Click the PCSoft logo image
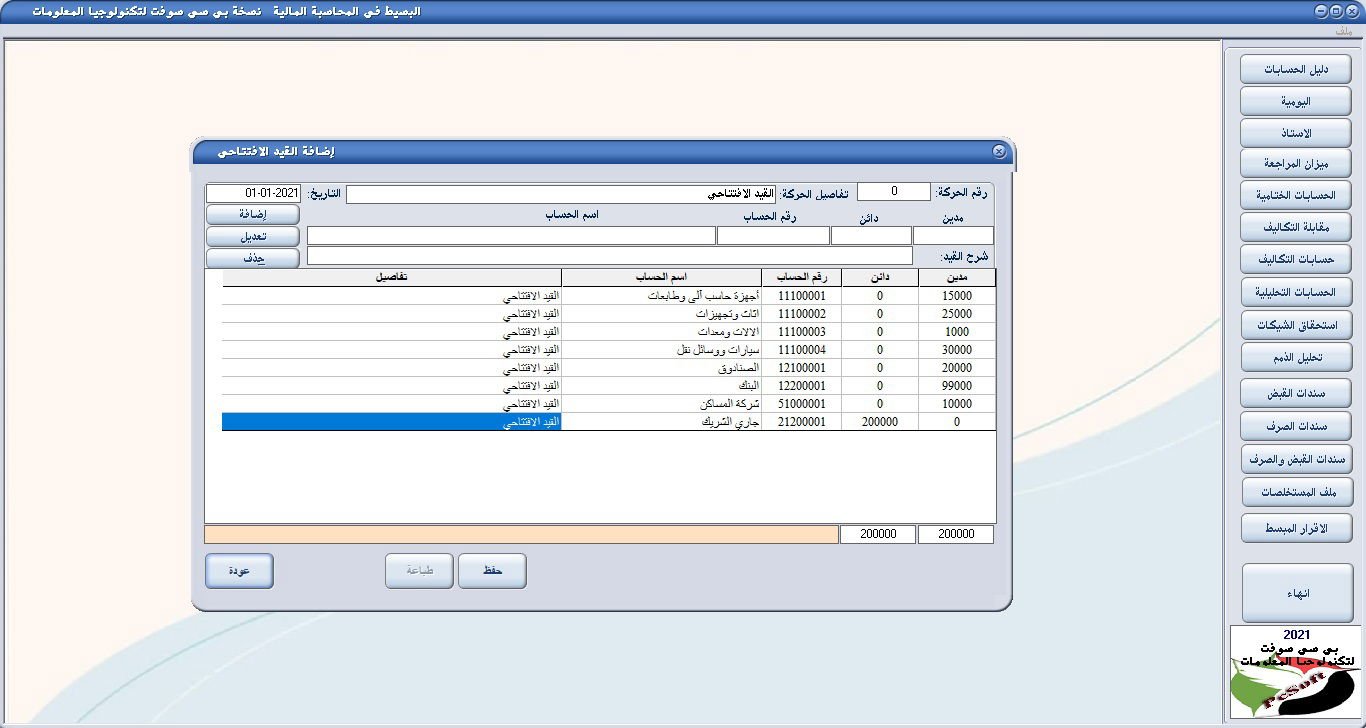 [1295, 672]
